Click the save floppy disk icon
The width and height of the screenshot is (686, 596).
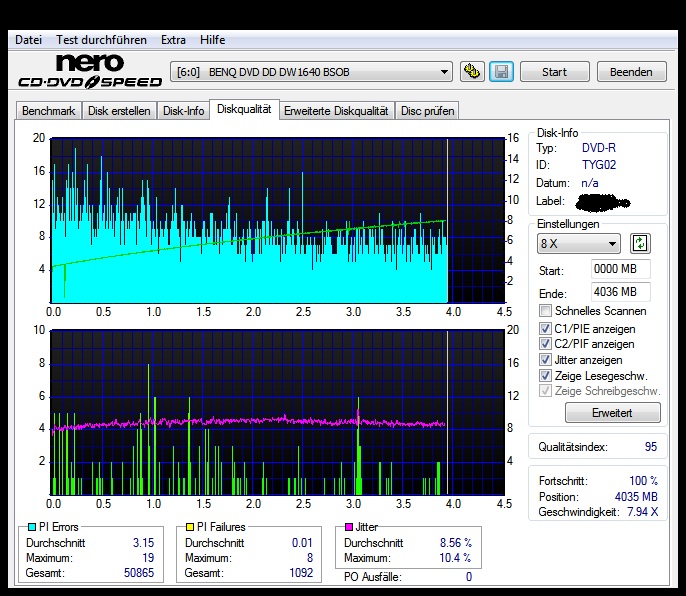point(501,72)
